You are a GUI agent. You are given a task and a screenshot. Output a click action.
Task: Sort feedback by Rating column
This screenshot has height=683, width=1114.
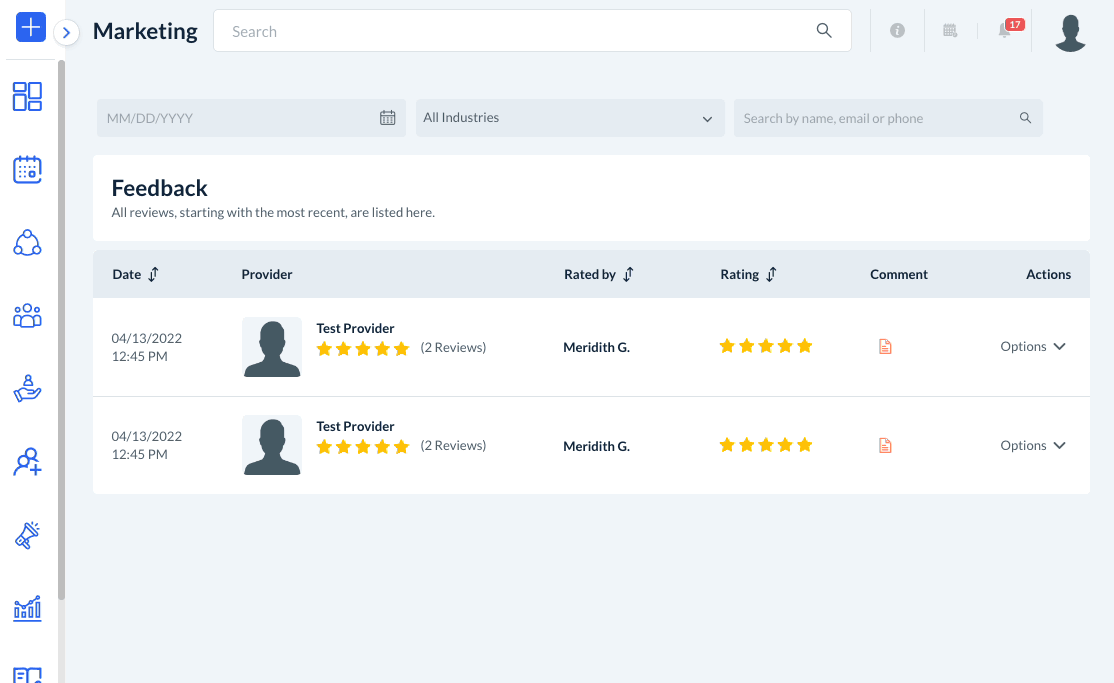771,274
